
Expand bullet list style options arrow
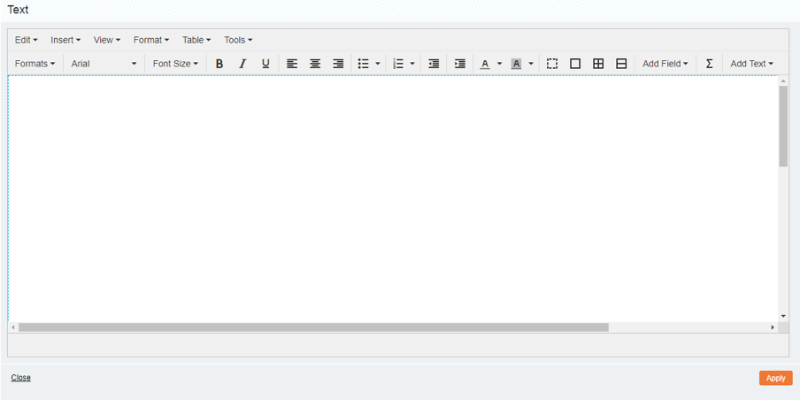click(x=378, y=64)
